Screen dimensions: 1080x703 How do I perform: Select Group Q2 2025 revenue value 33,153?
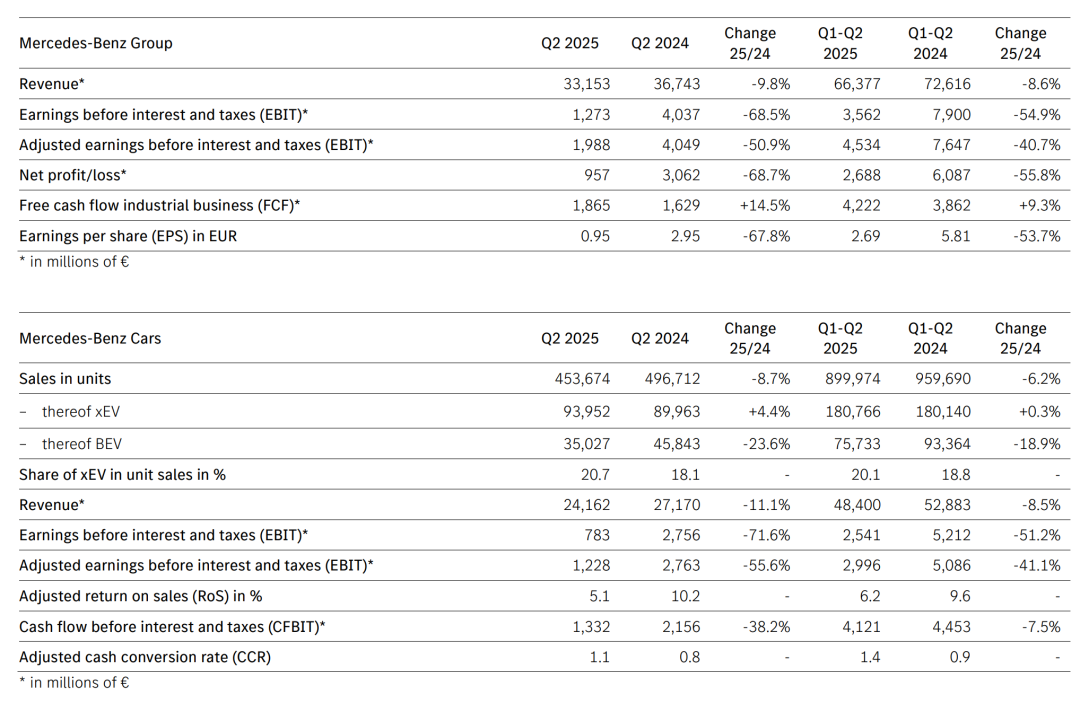[587, 84]
